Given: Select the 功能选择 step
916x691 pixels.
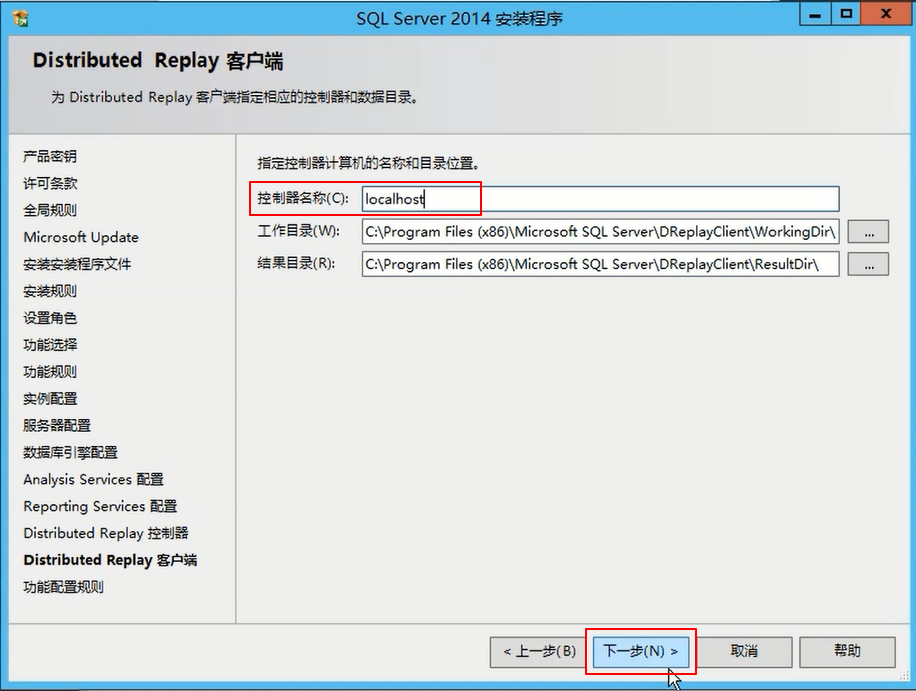Looking at the screenshot, I should tap(50, 345).
